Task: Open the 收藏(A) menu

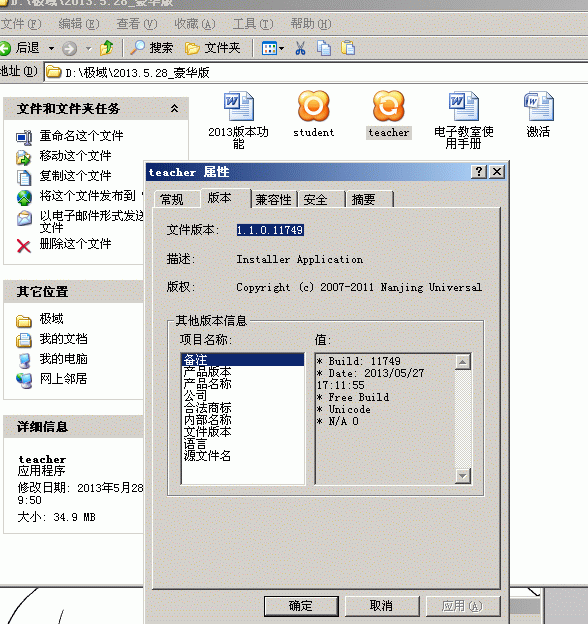Action: [x=195, y=24]
